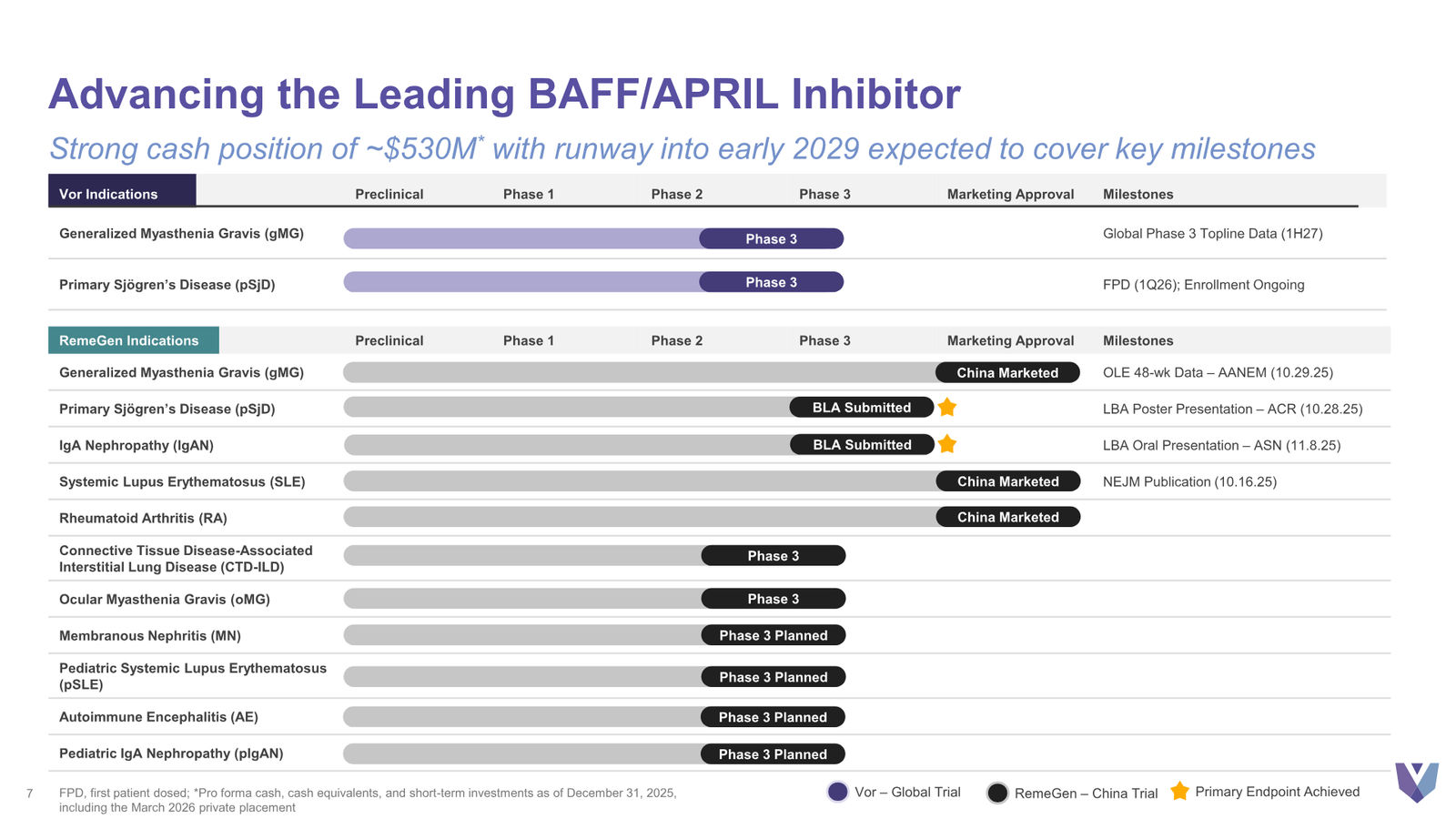Click Autoimmune Encephalitis Phase 3 Planned pill
This screenshot has height=819, width=1456.
[x=773, y=717]
